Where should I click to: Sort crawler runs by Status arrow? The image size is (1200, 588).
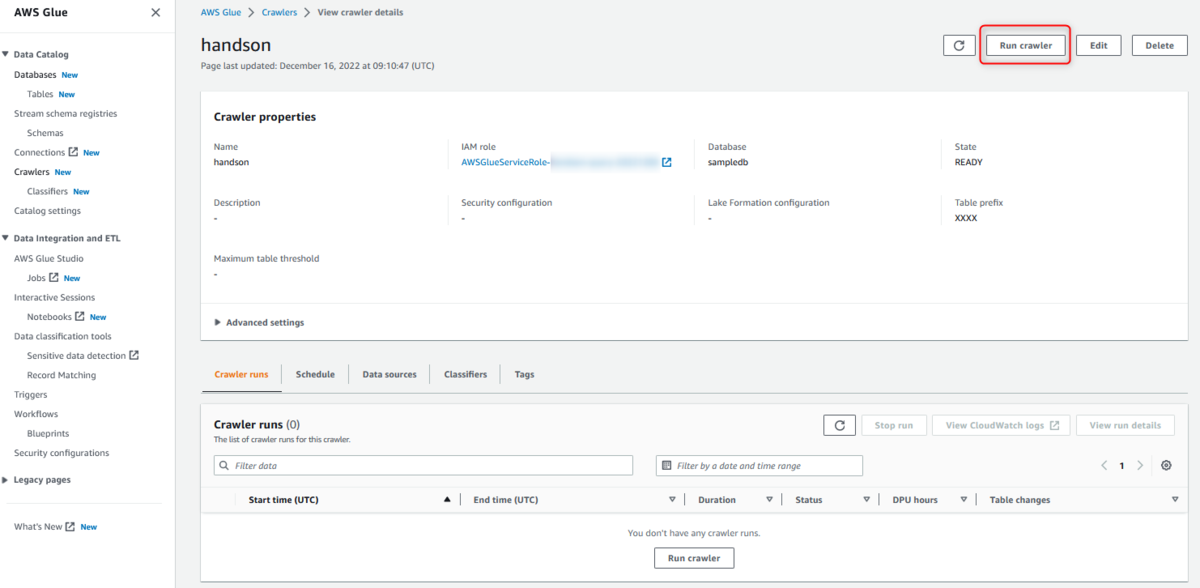(x=866, y=499)
